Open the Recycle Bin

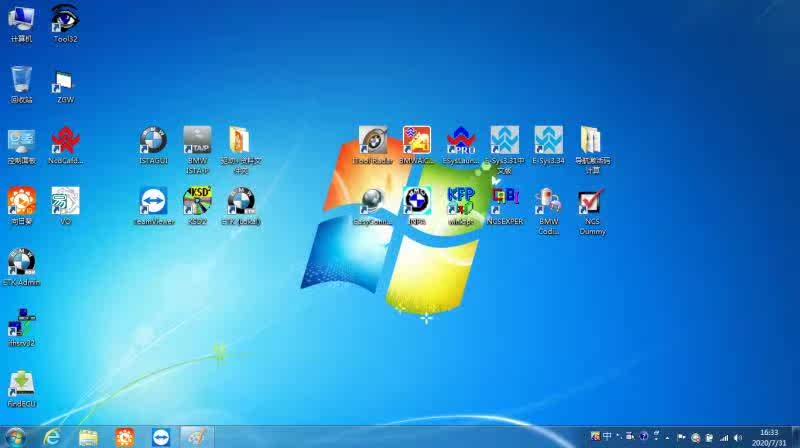click(21, 84)
